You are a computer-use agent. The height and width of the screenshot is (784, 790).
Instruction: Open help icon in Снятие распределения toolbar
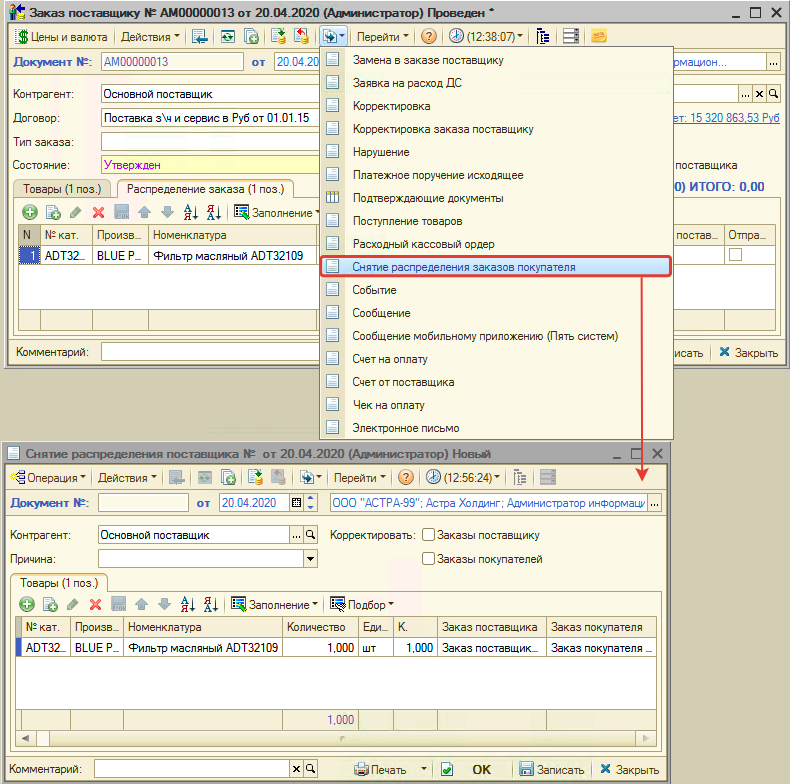click(406, 477)
